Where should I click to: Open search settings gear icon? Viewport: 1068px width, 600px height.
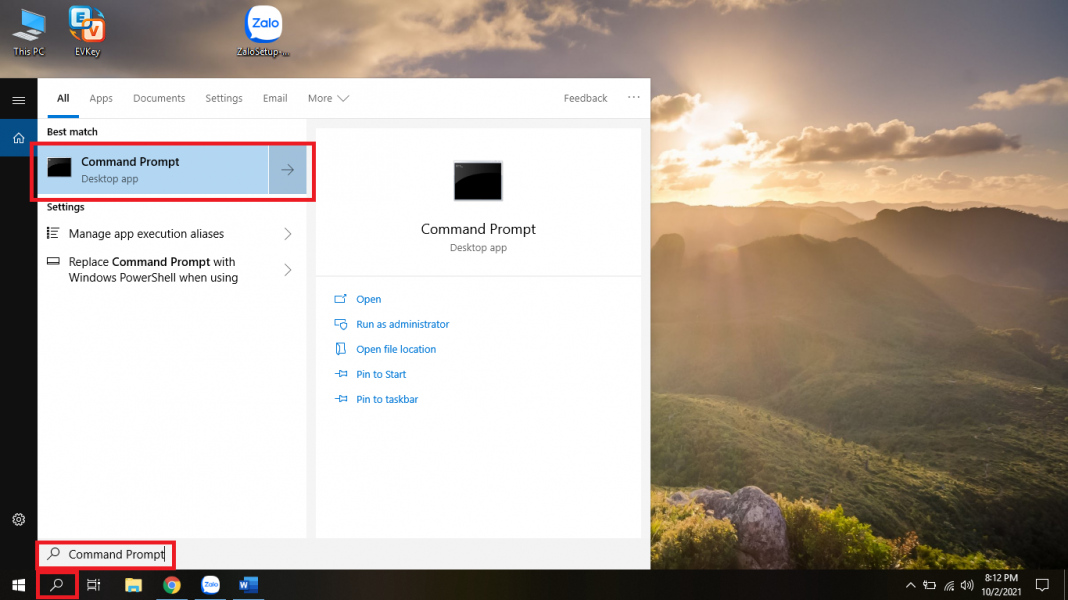coord(18,519)
